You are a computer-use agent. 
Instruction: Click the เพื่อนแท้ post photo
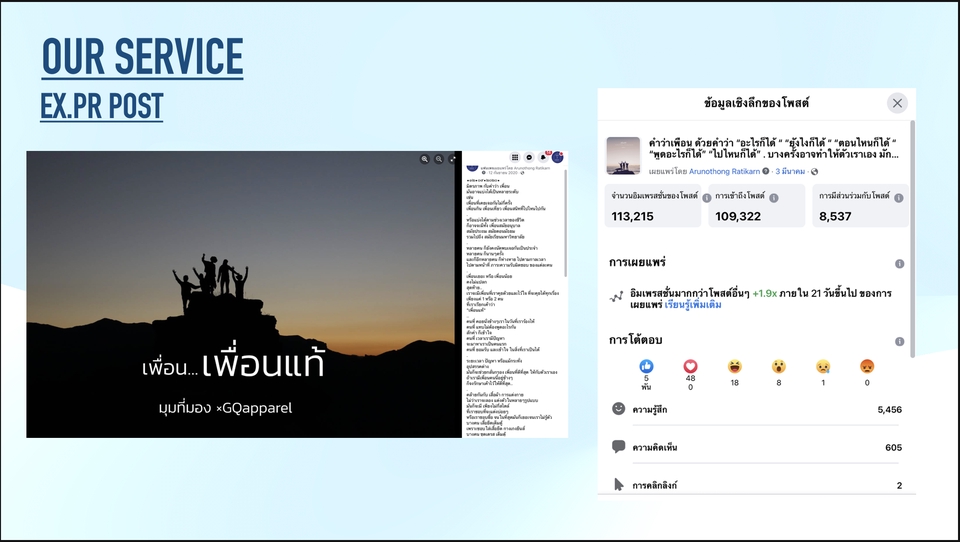pyautogui.click(x=244, y=294)
